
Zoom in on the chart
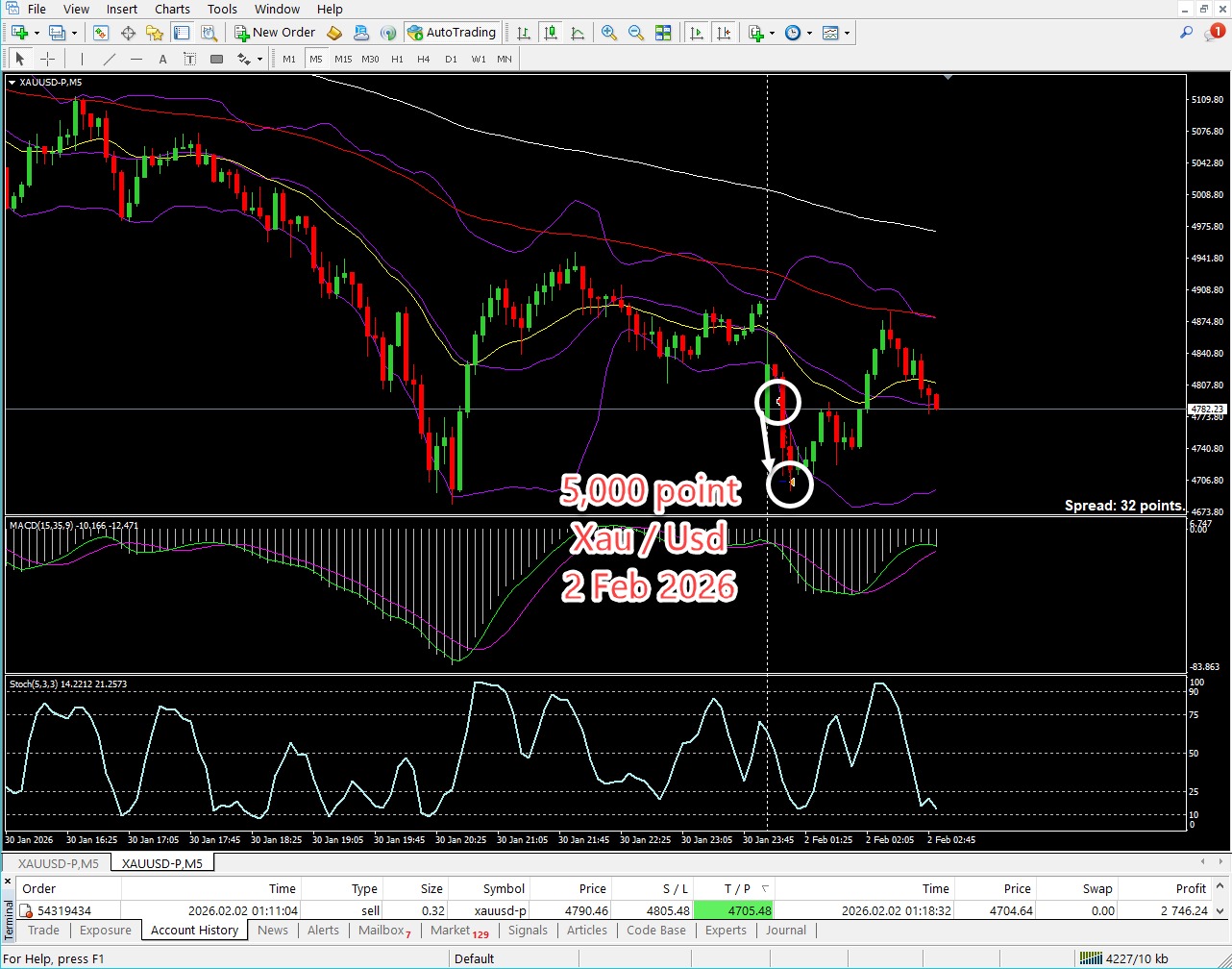(608, 33)
